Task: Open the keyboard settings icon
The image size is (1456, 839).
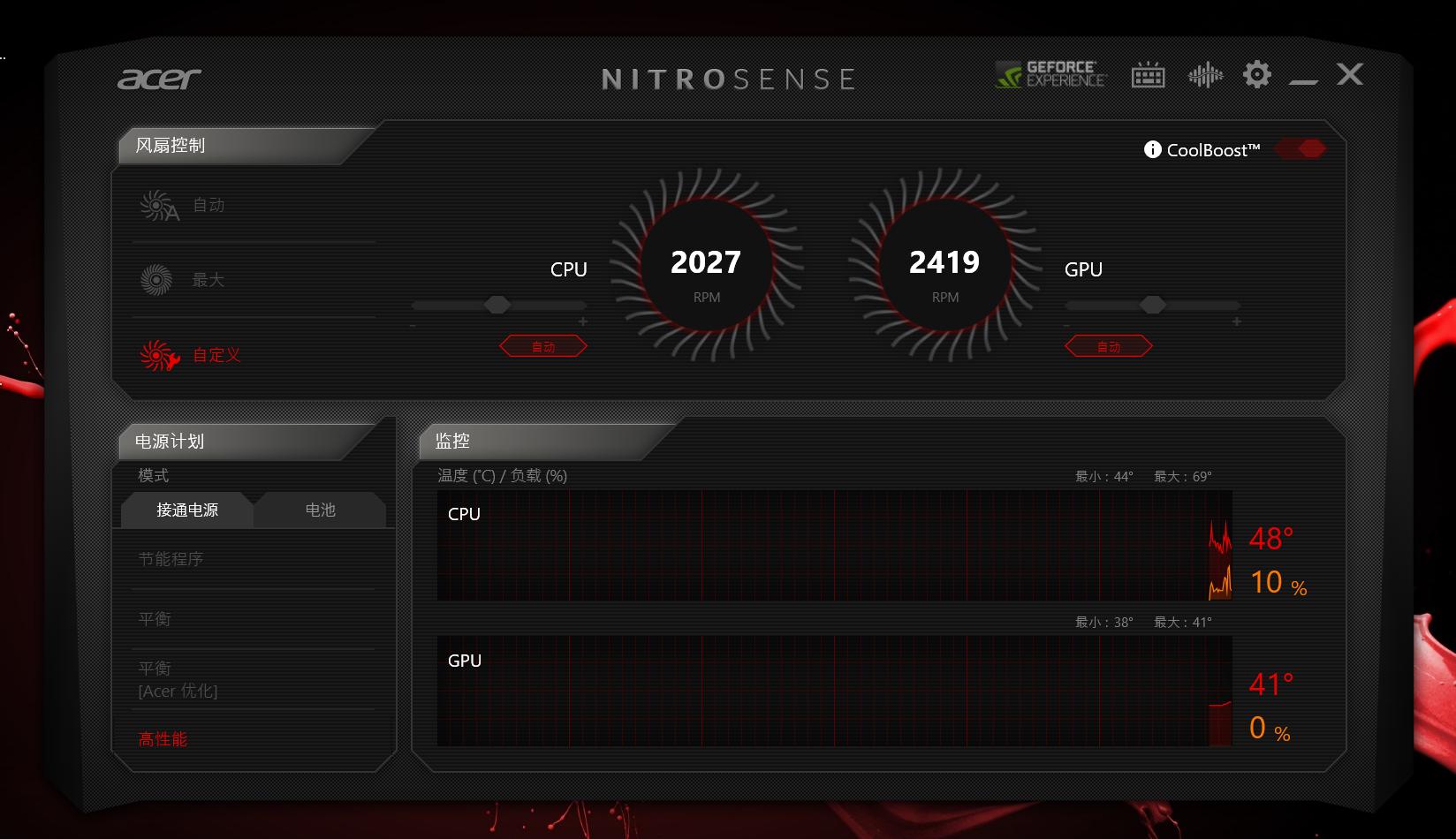Action: point(1148,75)
